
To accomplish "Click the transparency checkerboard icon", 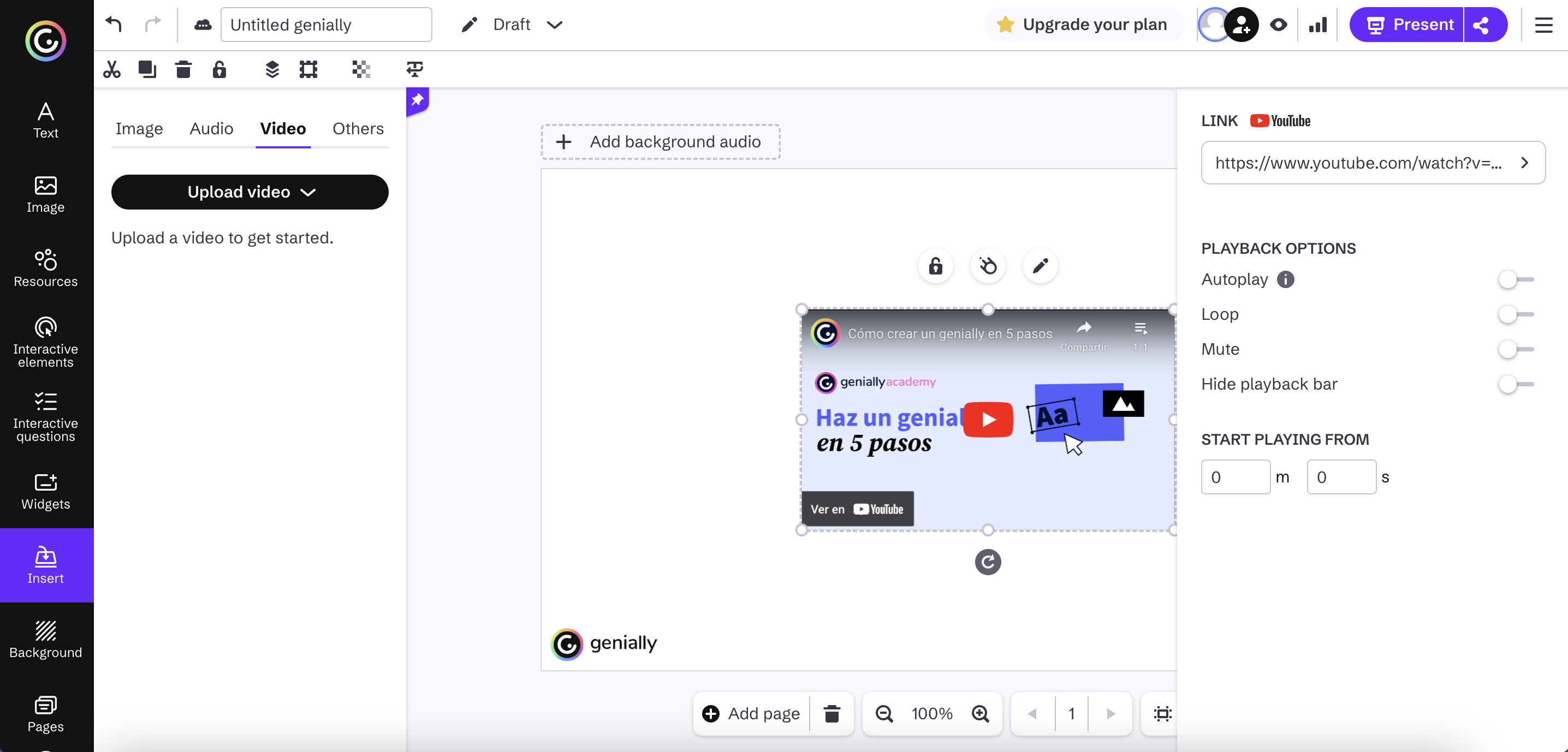I will (361, 69).
